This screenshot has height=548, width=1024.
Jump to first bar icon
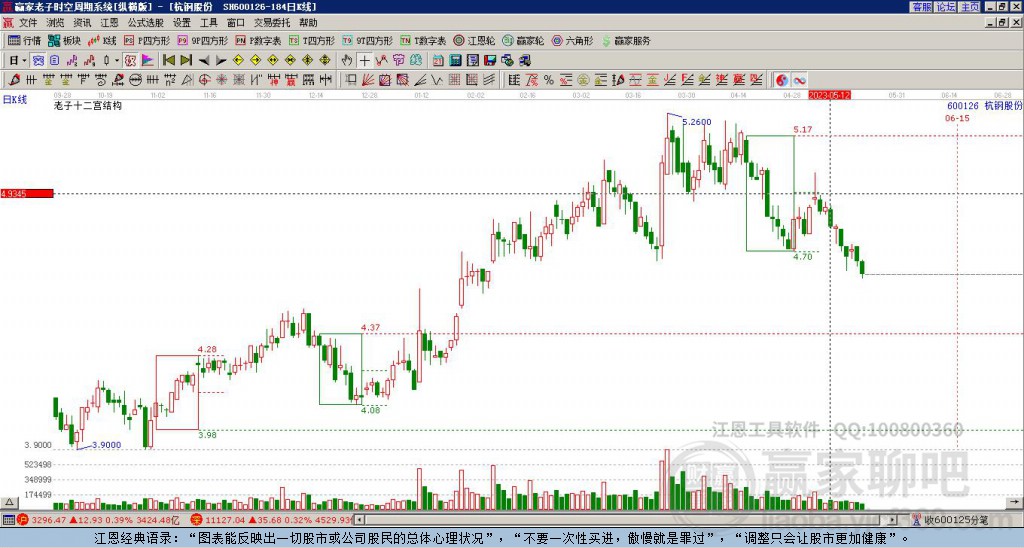coord(168,60)
